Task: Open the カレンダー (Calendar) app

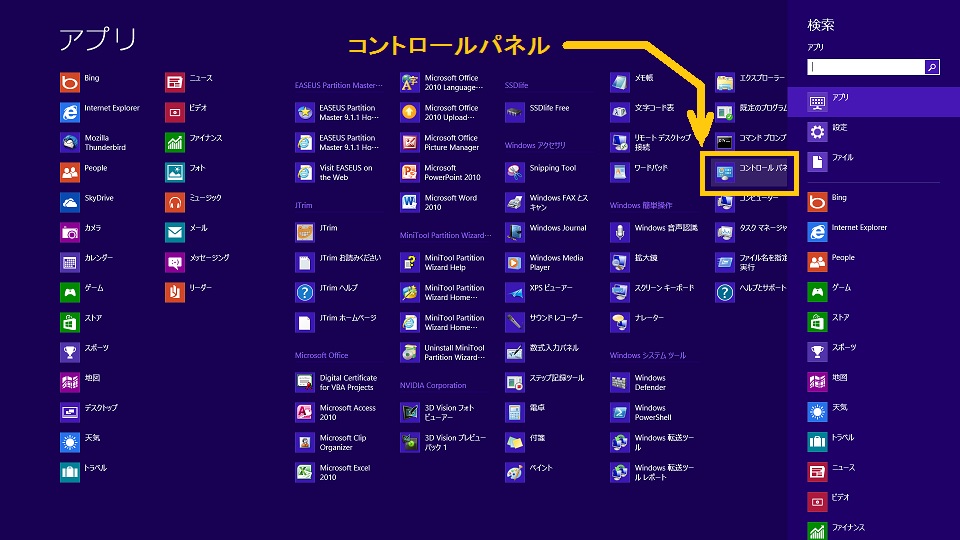Action: (x=86, y=262)
